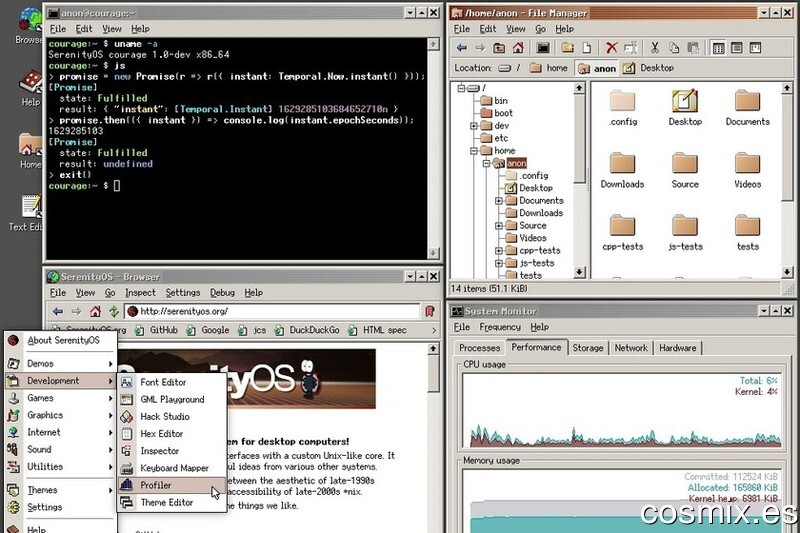Switch to Network tab in System Monitor
The width and height of the screenshot is (800, 533).
631,348
